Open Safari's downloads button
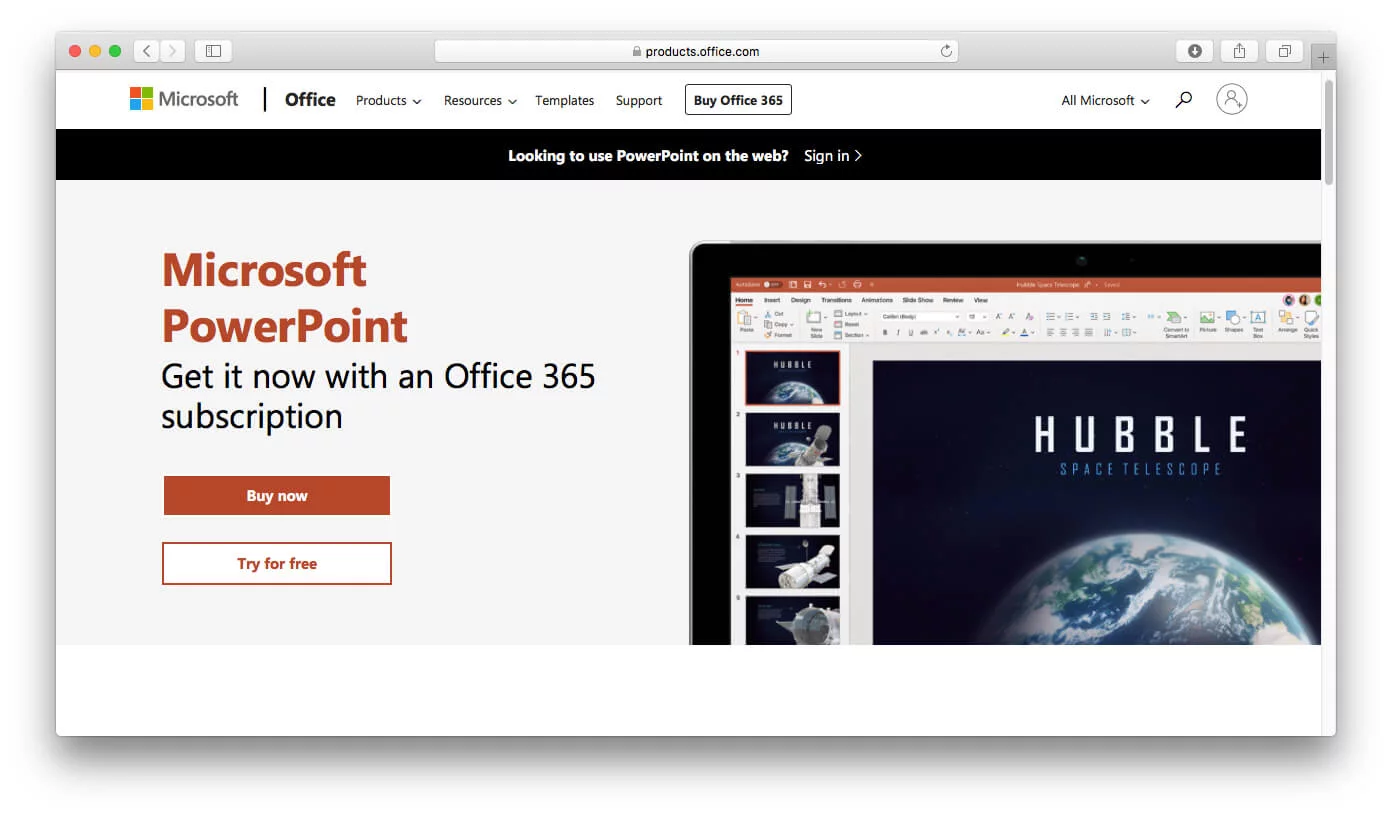Viewport: 1392px width, 816px height. (x=1194, y=50)
